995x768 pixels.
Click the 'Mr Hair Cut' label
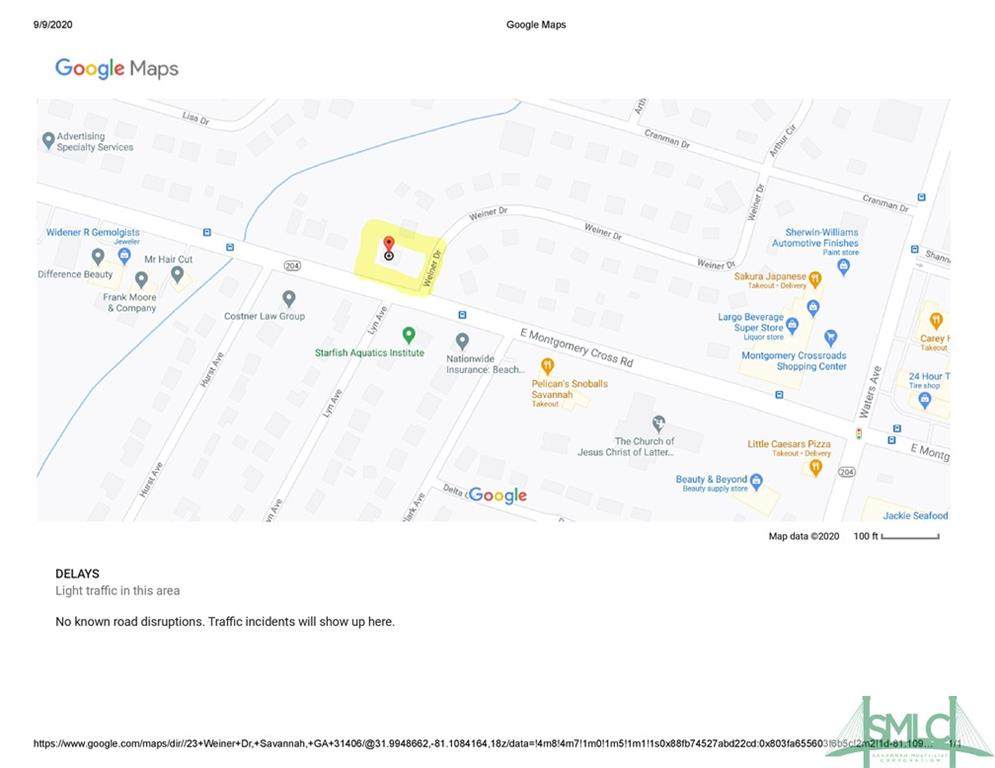coord(168,259)
